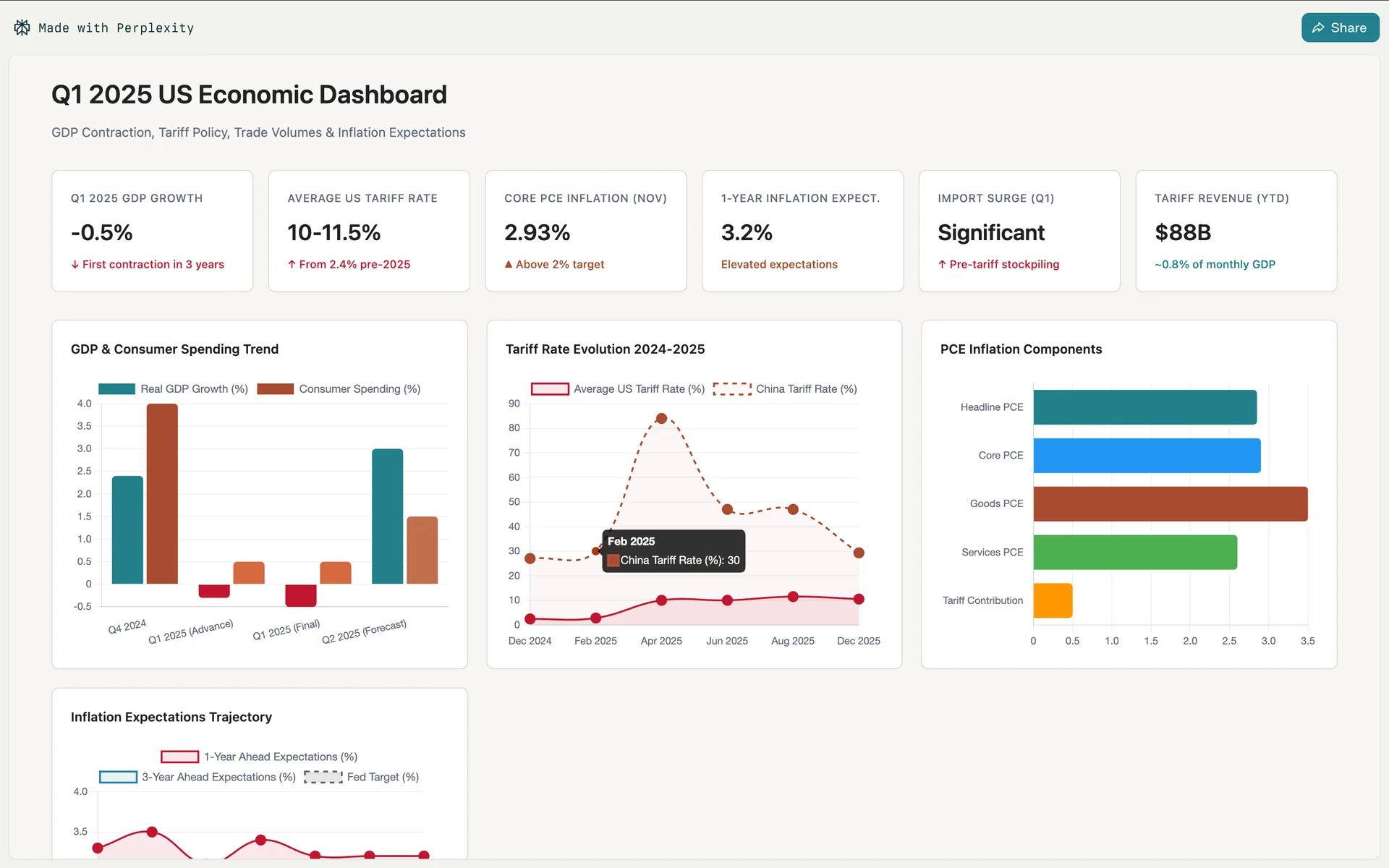Toggle Real GDP Growth legend swatch

click(x=116, y=388)
